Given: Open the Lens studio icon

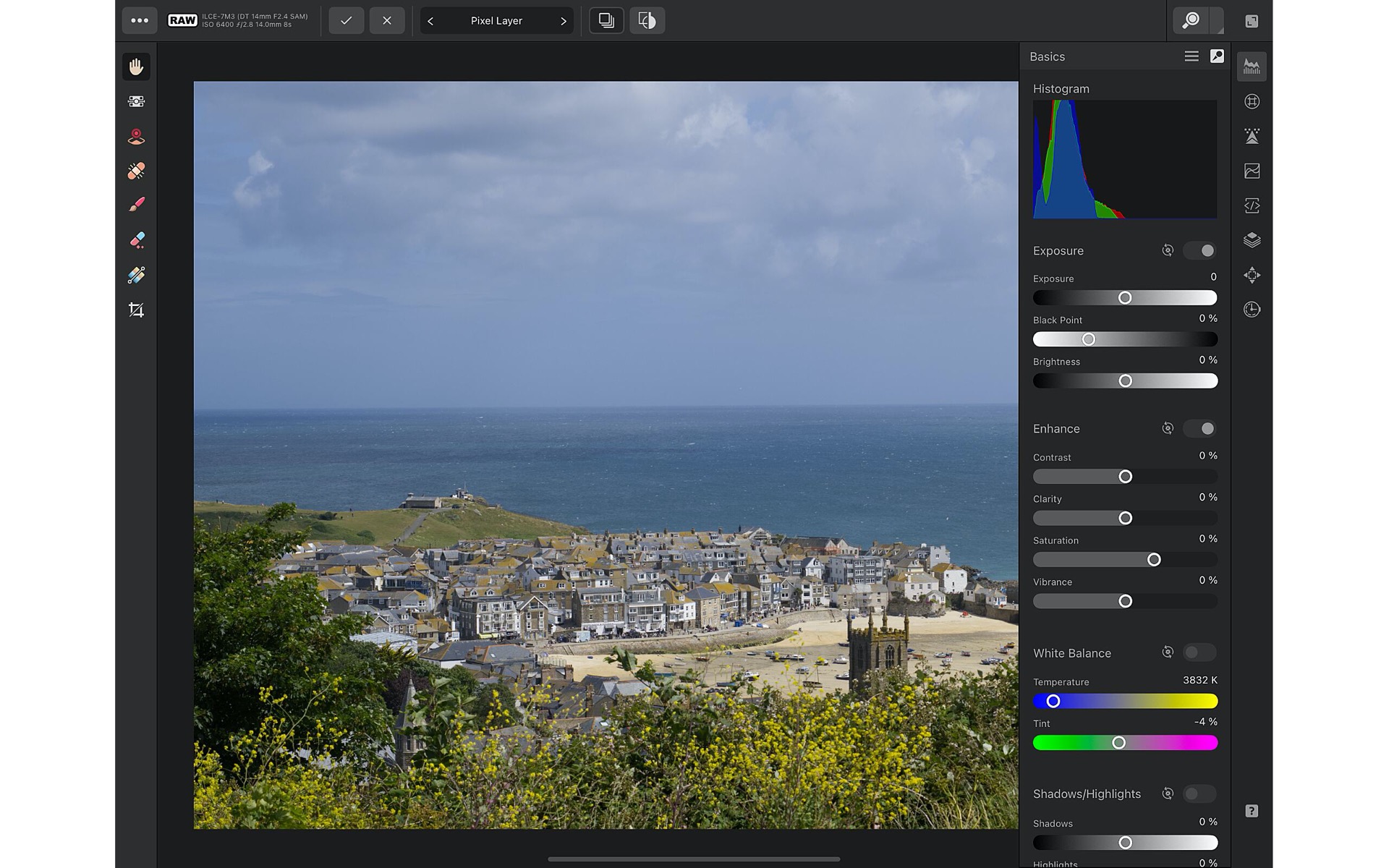Looking at the screenshot, I should tap(1252, 101).
